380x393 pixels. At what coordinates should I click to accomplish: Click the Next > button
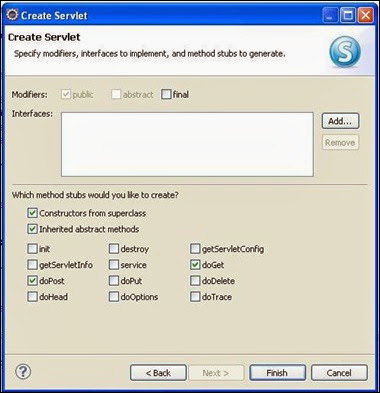coord(216,373)
